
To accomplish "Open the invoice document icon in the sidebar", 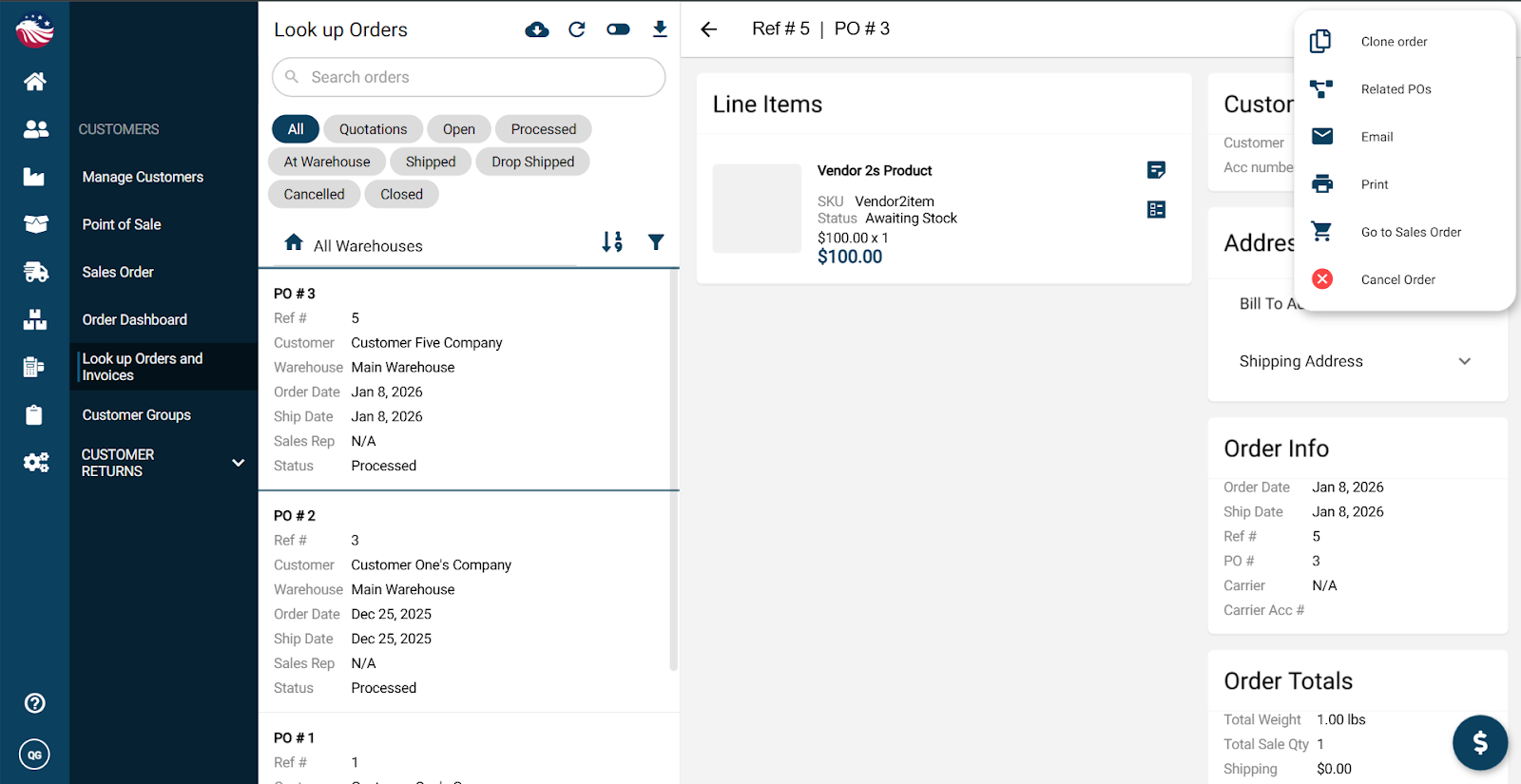I will point(34,367).
